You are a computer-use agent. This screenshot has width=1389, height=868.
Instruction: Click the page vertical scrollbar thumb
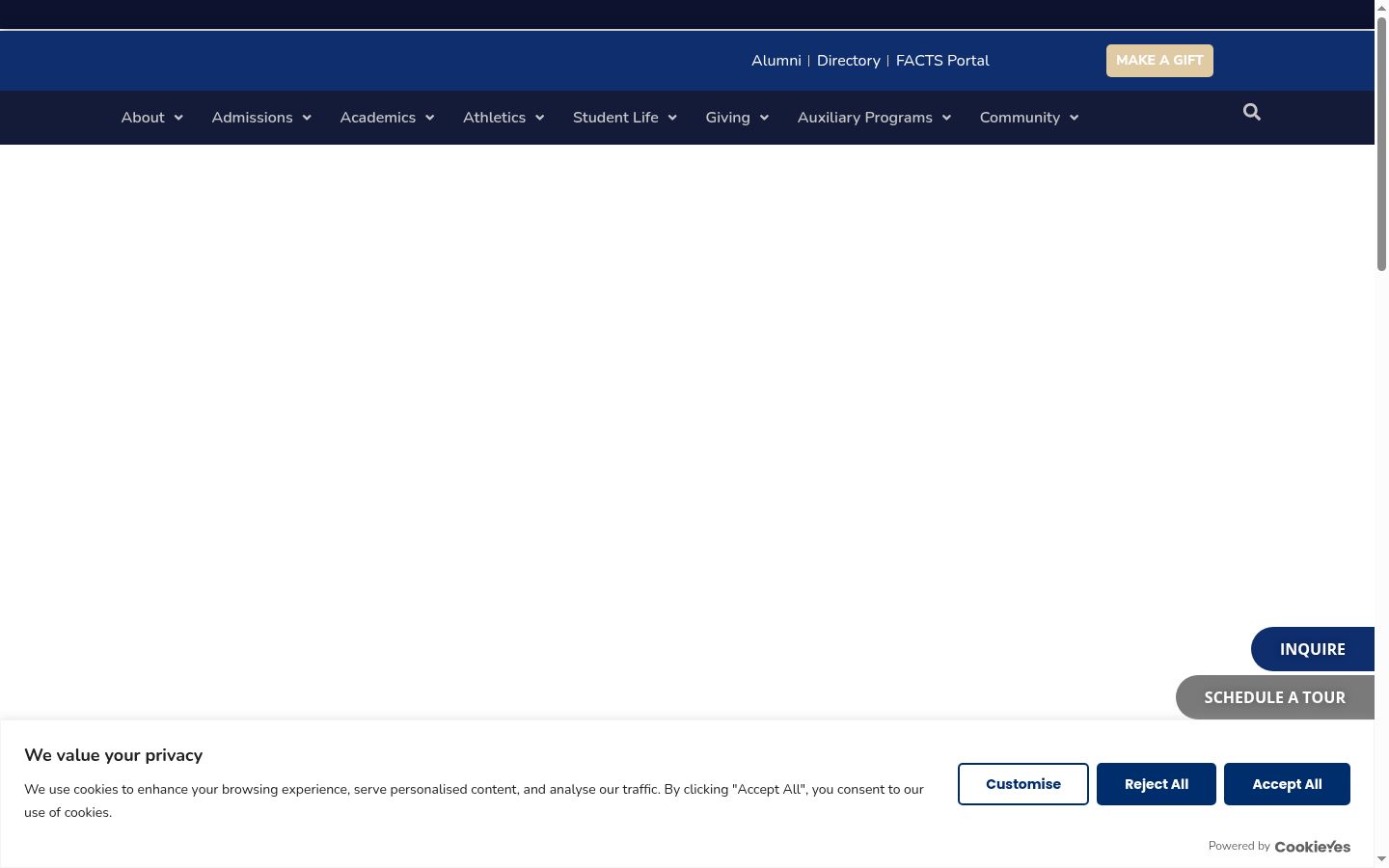point(1381,143)
